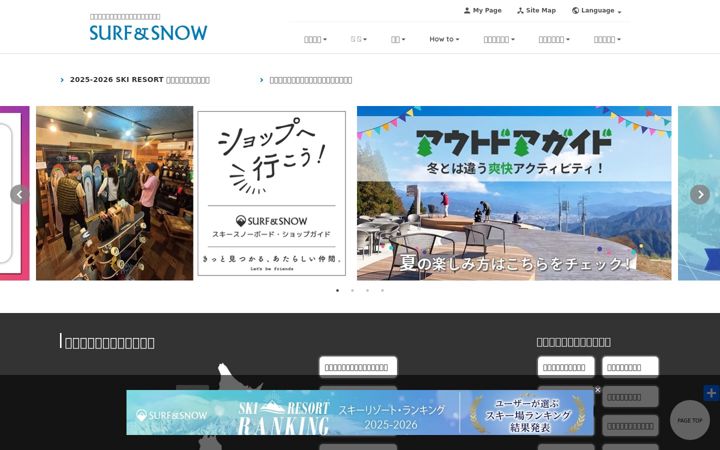Expand the blue plus side button
This screenshot has width=720, height=450.
coord(711,393)
